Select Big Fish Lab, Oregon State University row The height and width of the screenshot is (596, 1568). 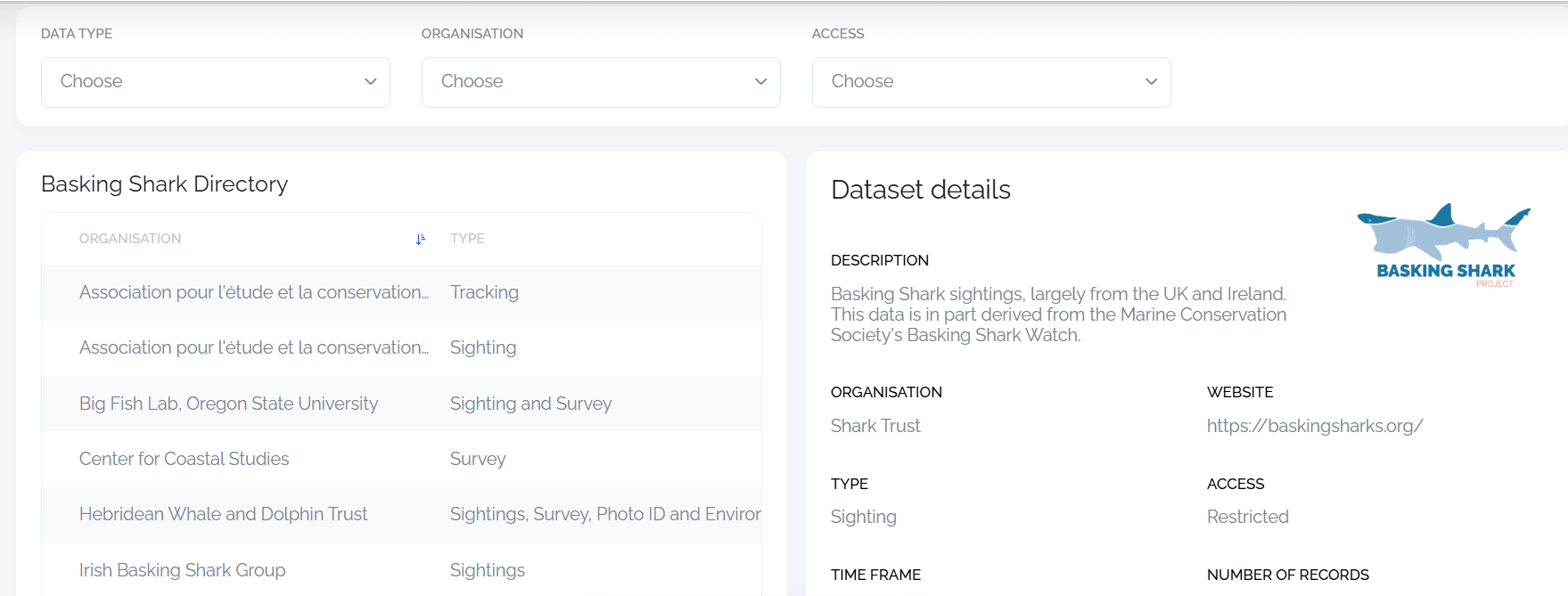pos(401,404)
